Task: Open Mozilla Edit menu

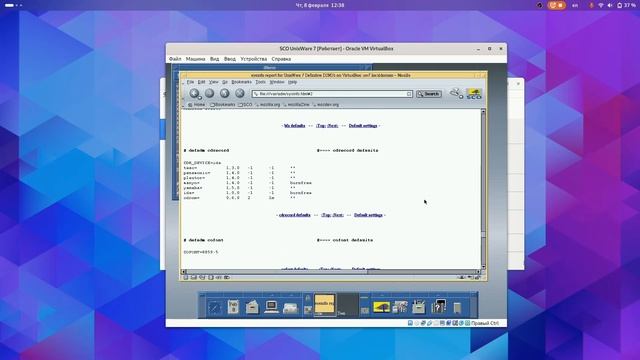Action: [201, 82]
